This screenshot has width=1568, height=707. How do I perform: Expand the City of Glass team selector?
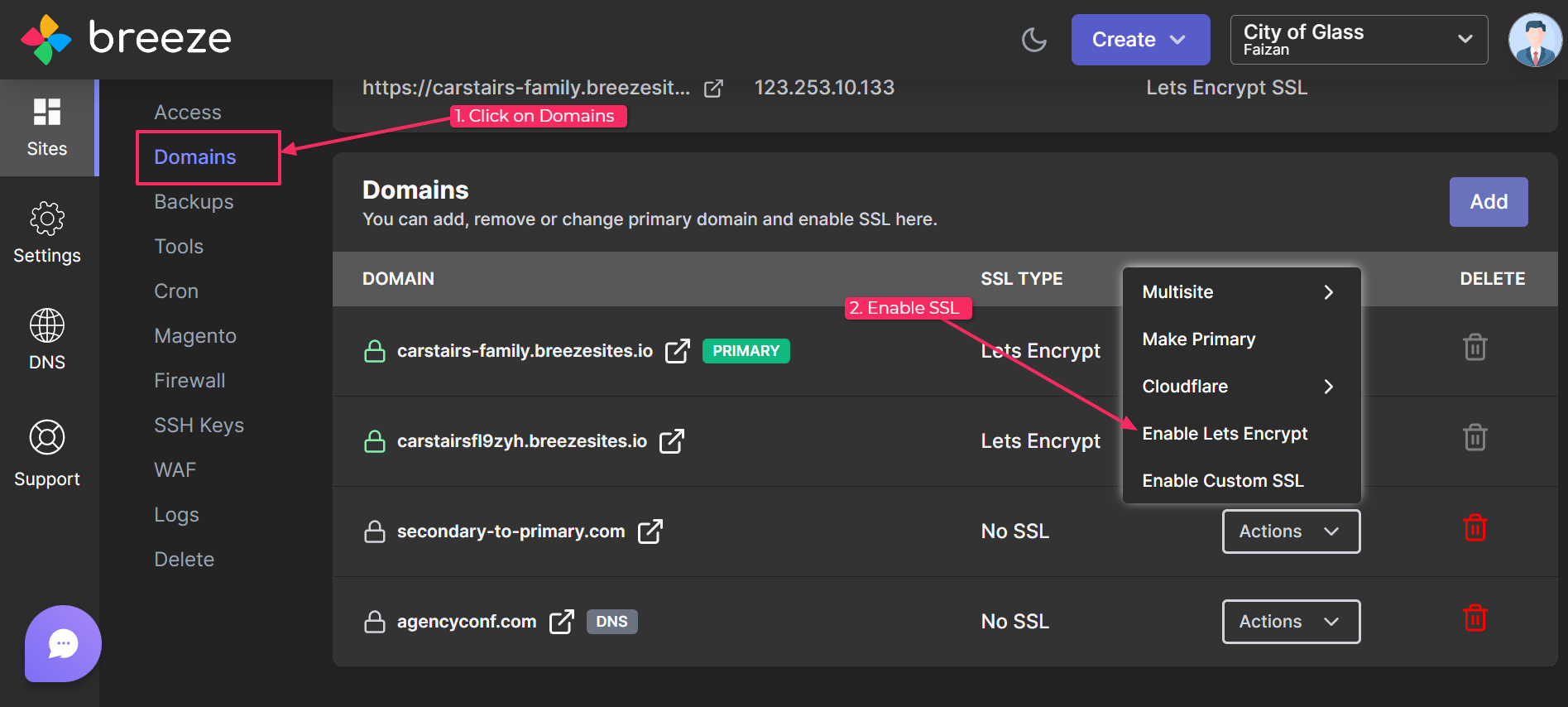pyautogui.click(x=1359, y=40)
